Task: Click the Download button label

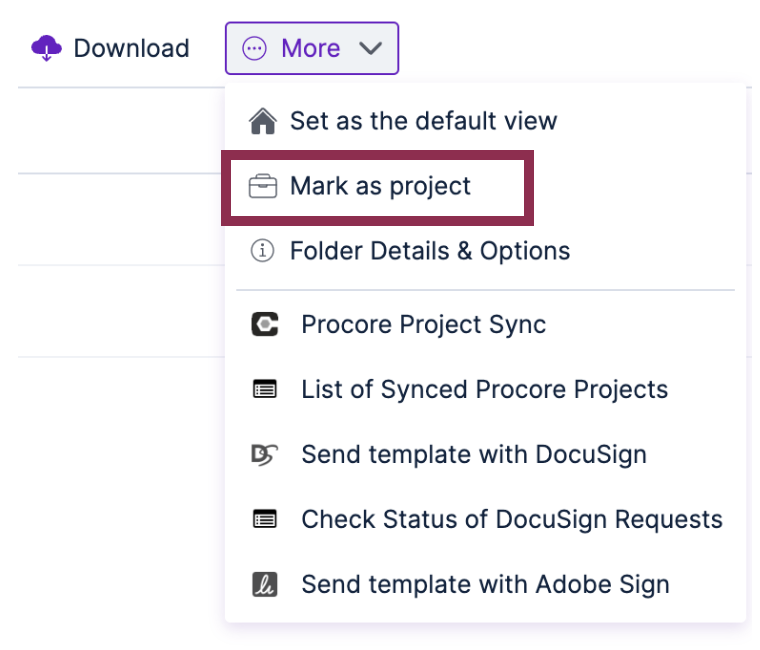Action: pyautogui.click(x=131, y=48)
